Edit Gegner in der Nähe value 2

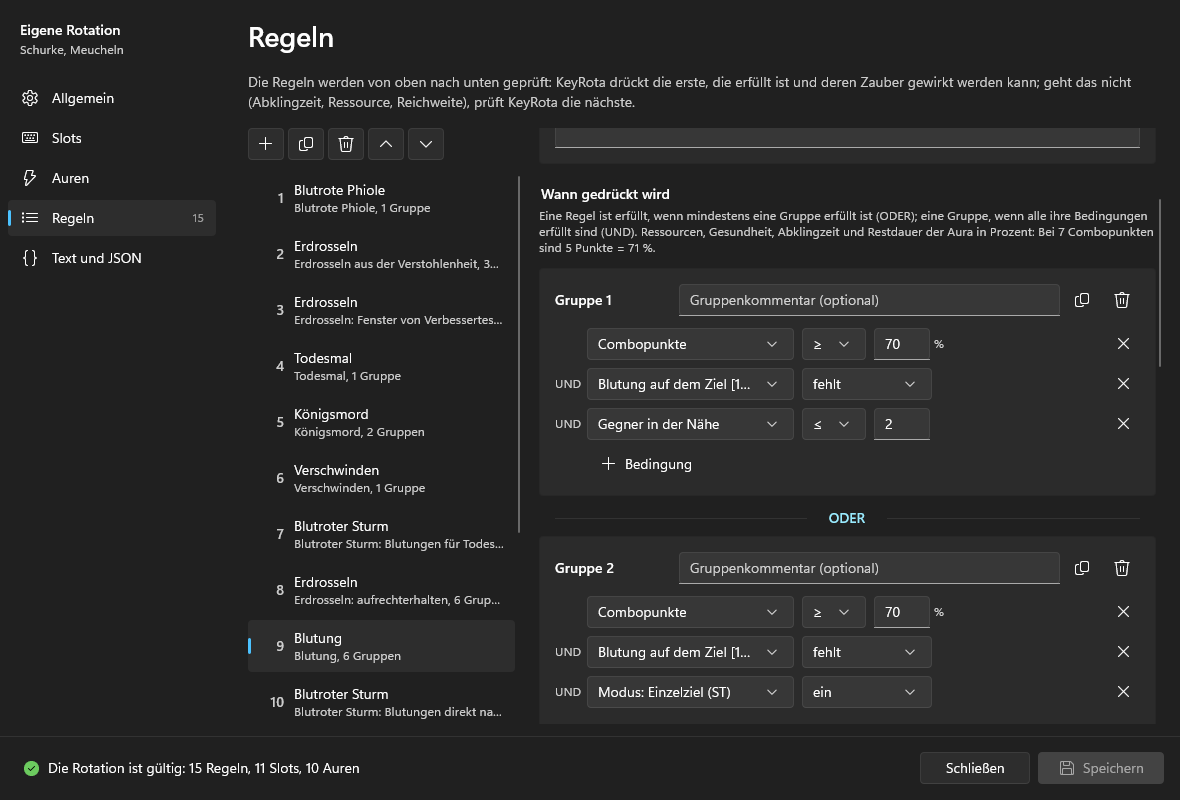point(902,424)
